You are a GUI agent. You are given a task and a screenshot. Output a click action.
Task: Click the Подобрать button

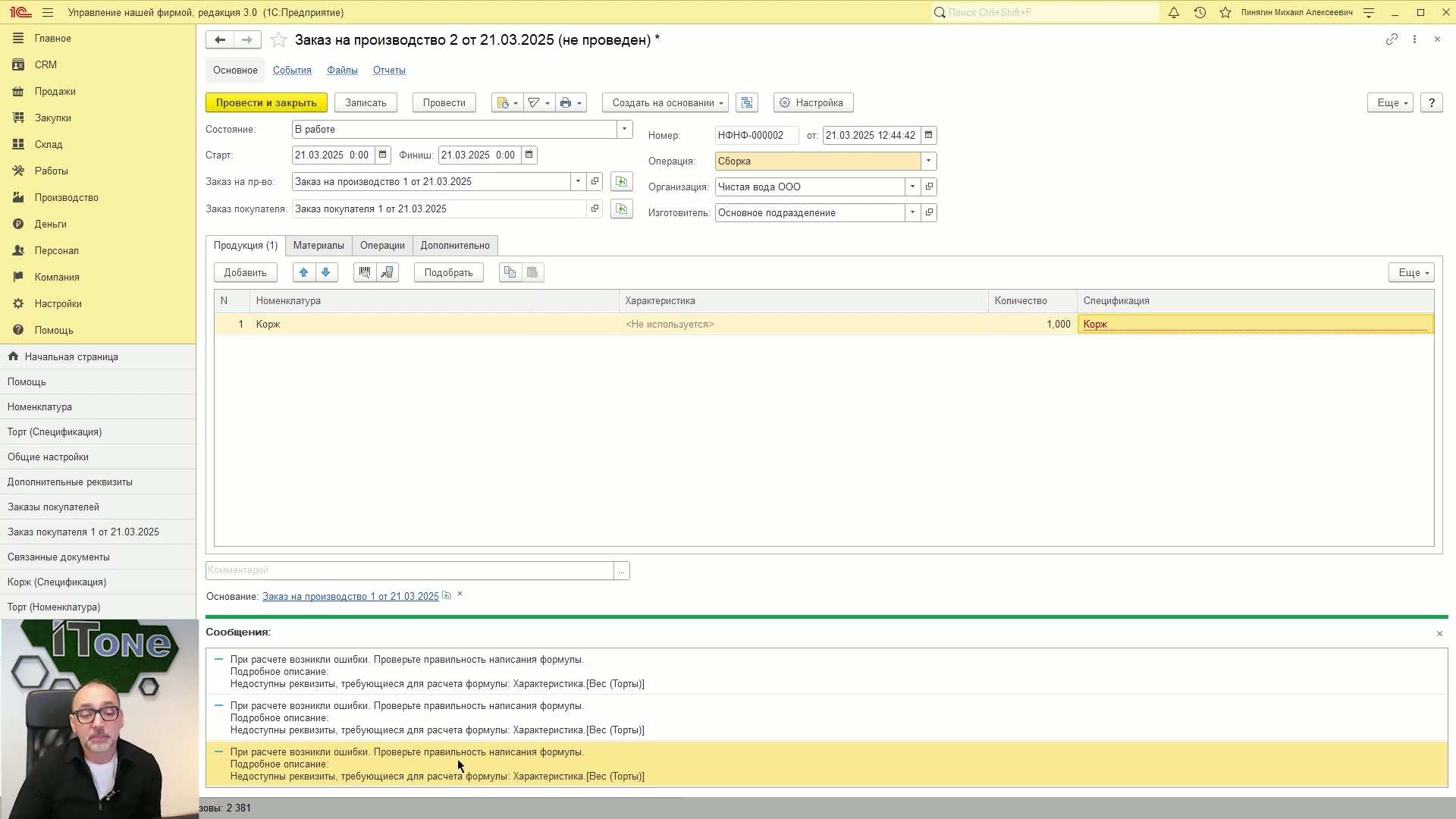tap(449, 272)
